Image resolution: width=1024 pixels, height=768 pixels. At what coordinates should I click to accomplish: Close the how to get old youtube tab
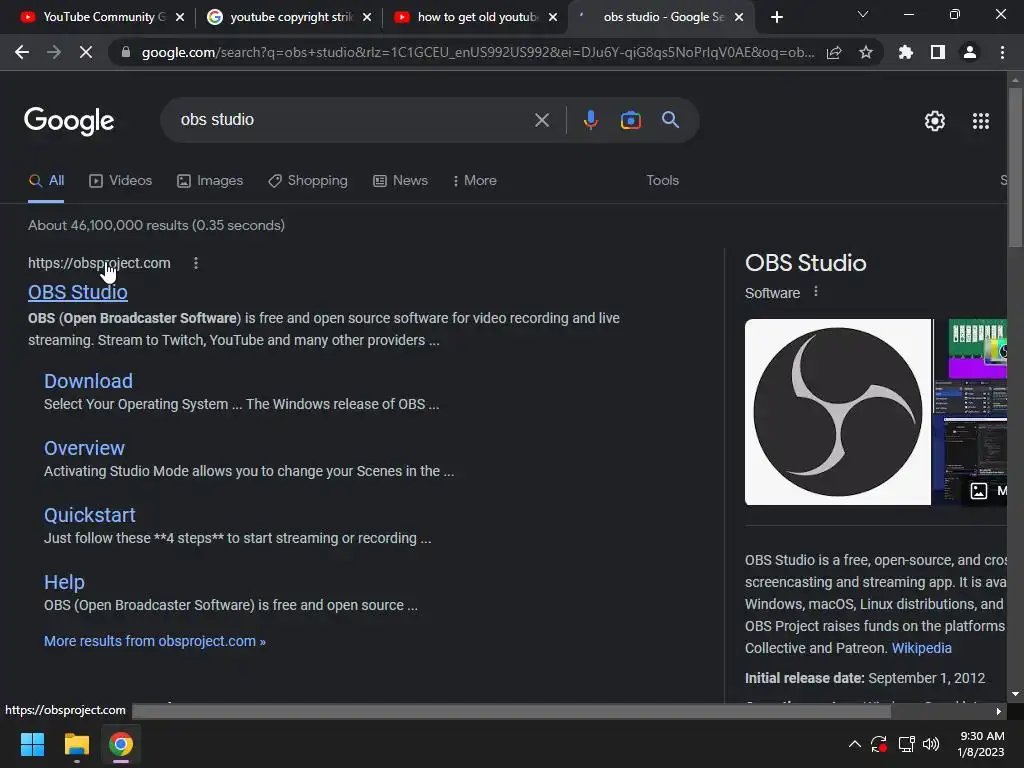553,17
